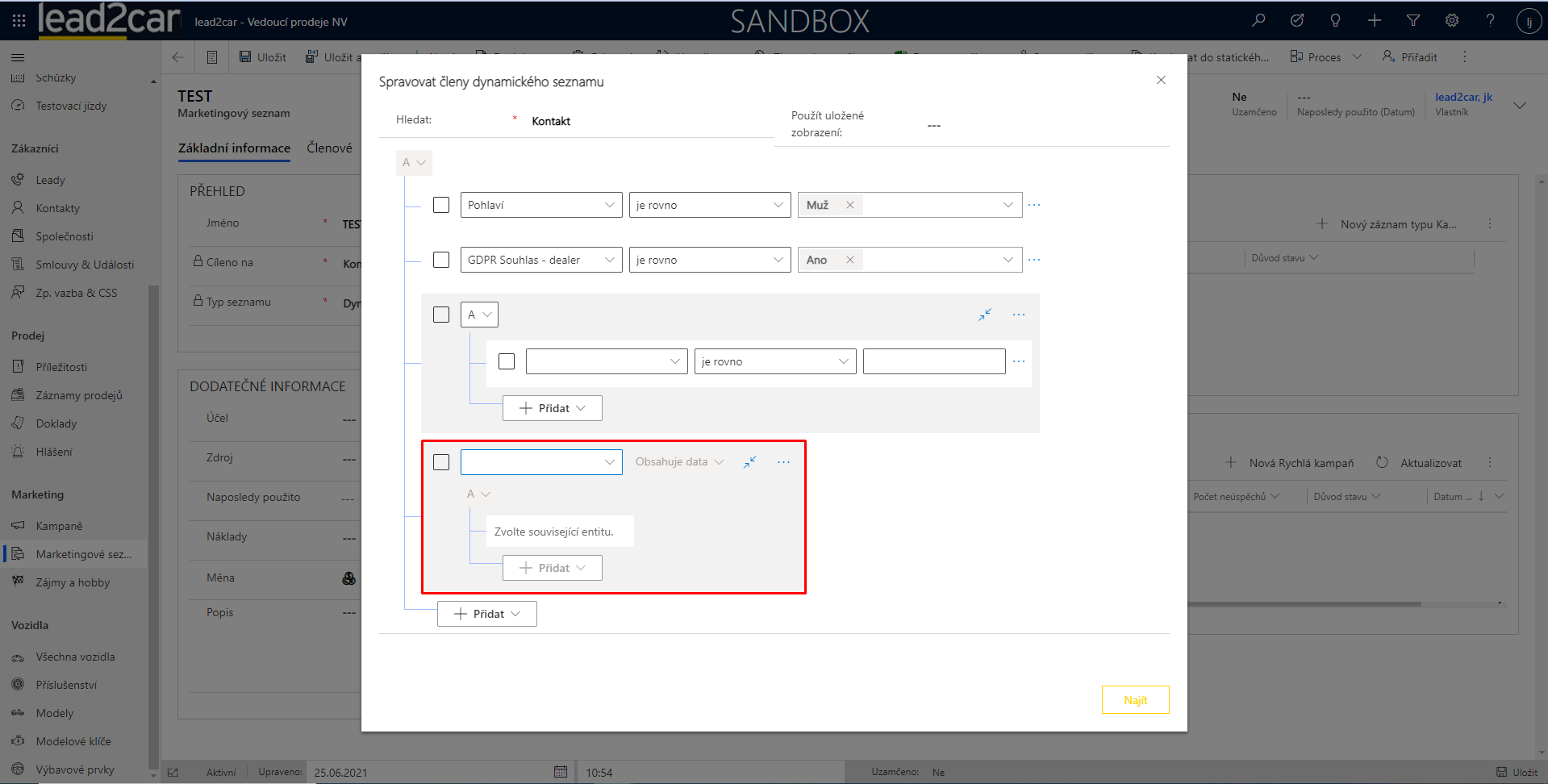Screen dimensions: 1548x784
Task: Open the Pohlaví field dropdown
Action: (x=540, y=205)
